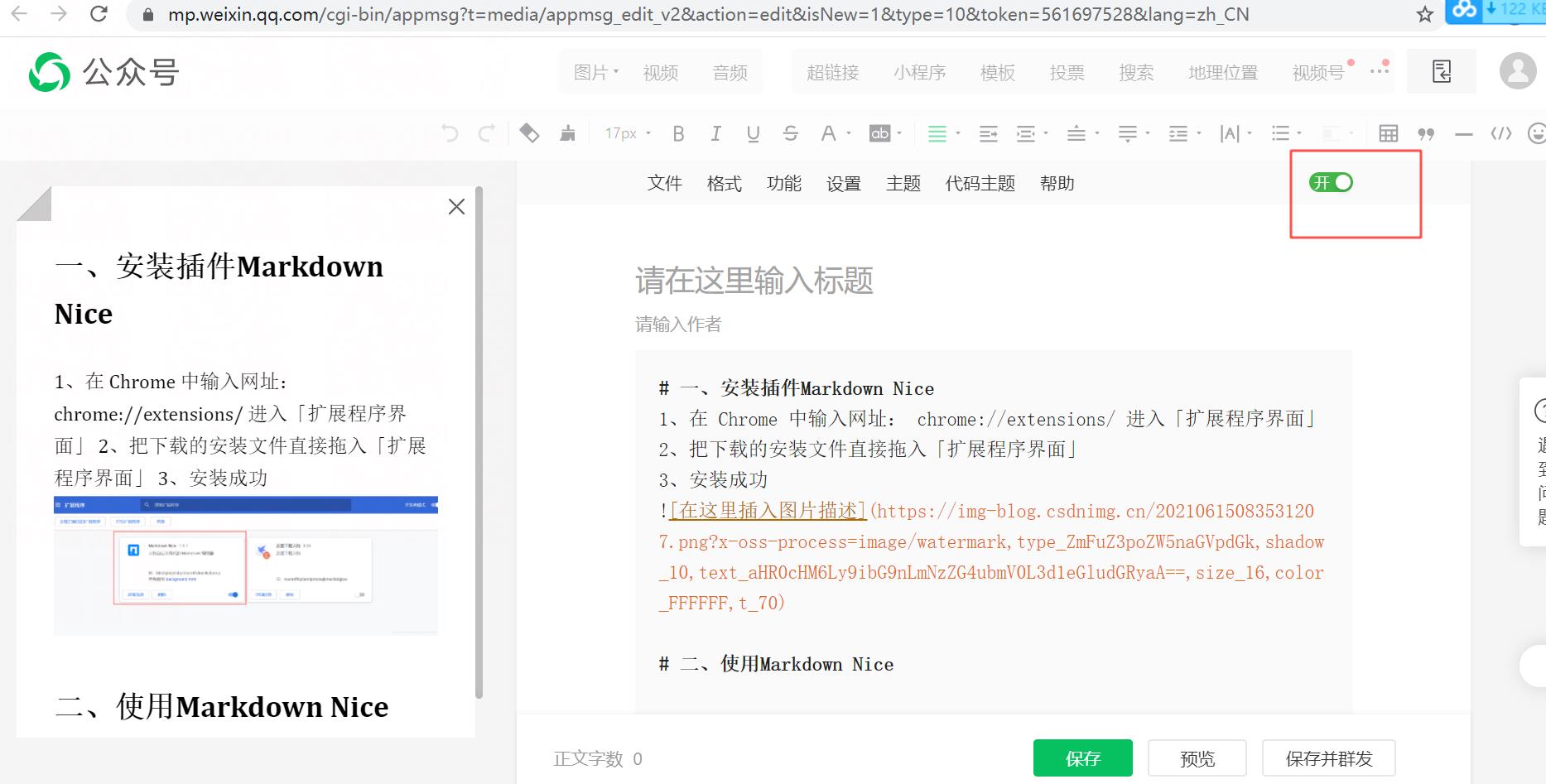Toggle bold formatting
Screen dimensions: 1546x784
678,133
